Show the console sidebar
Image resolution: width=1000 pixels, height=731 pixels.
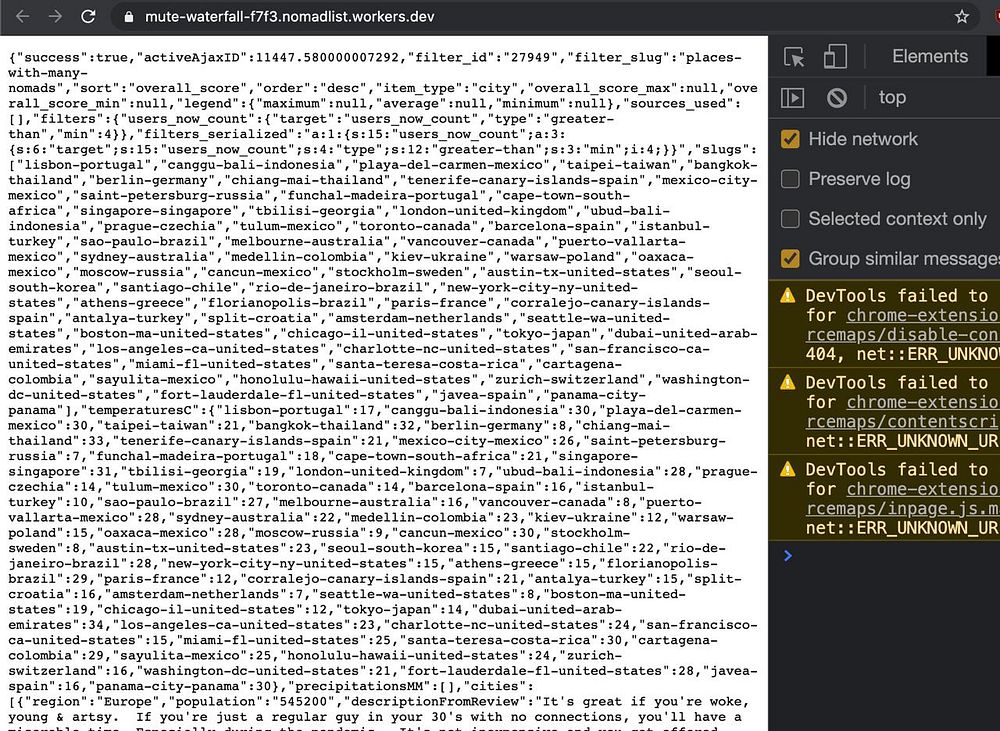(792, 98)
